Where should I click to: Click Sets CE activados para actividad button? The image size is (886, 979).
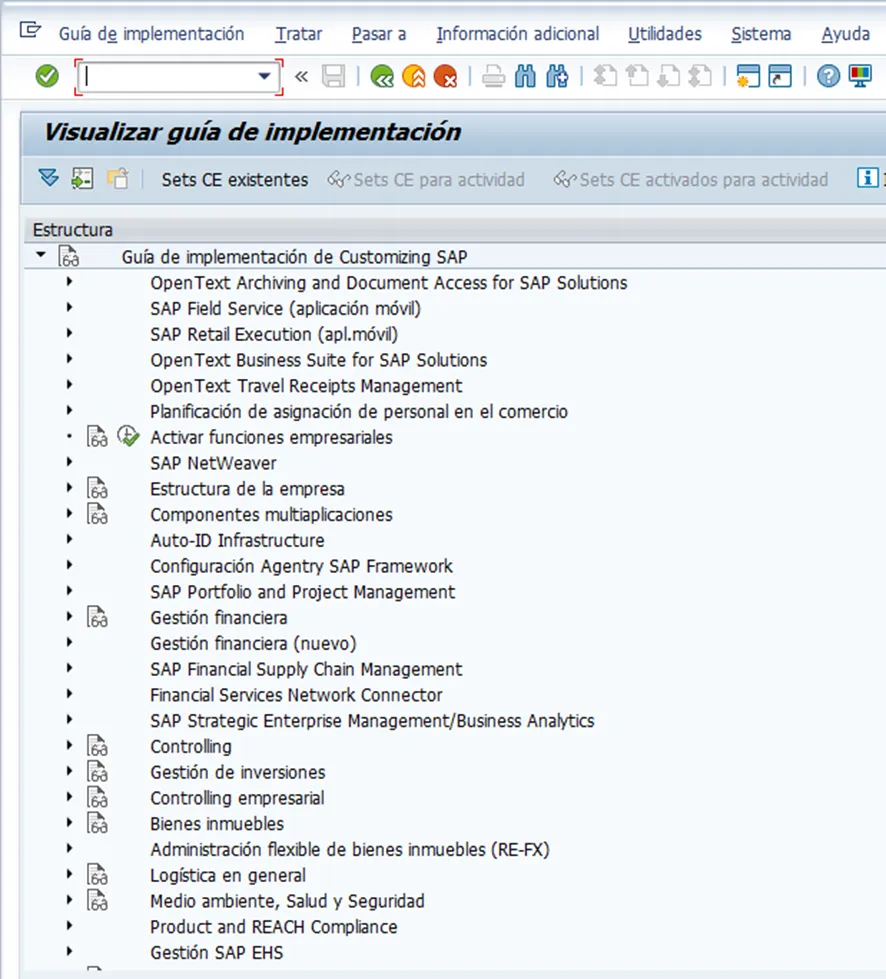(691, 180)
